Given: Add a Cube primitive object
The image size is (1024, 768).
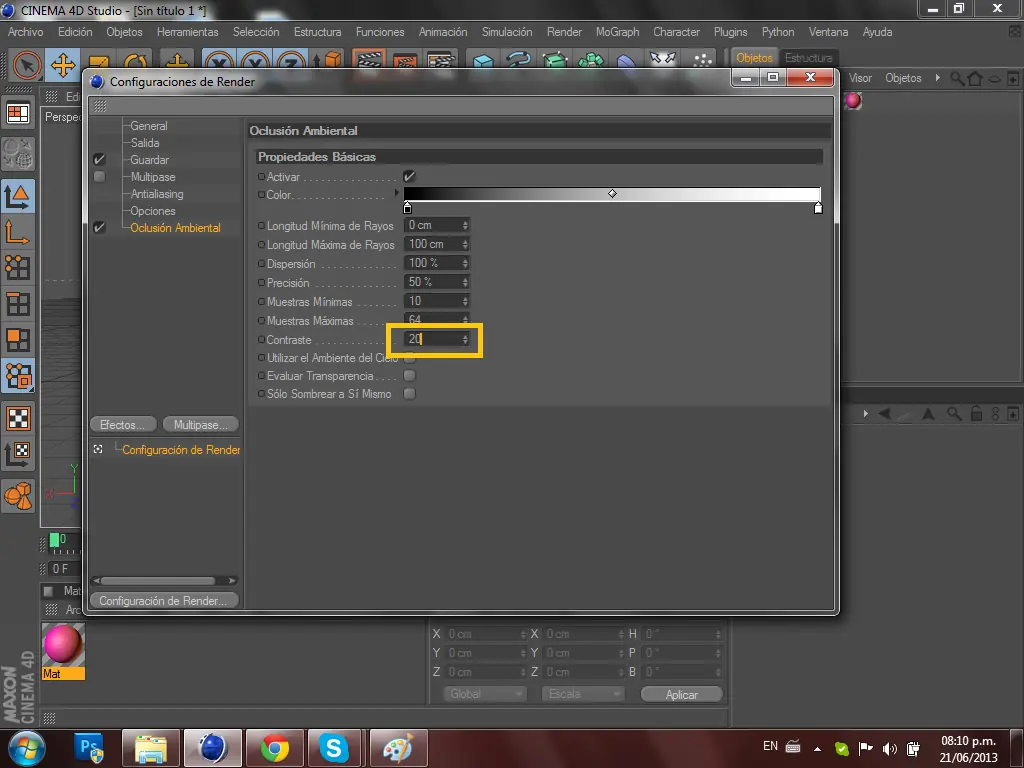Looking at the screenshot, I should [483, 61].
